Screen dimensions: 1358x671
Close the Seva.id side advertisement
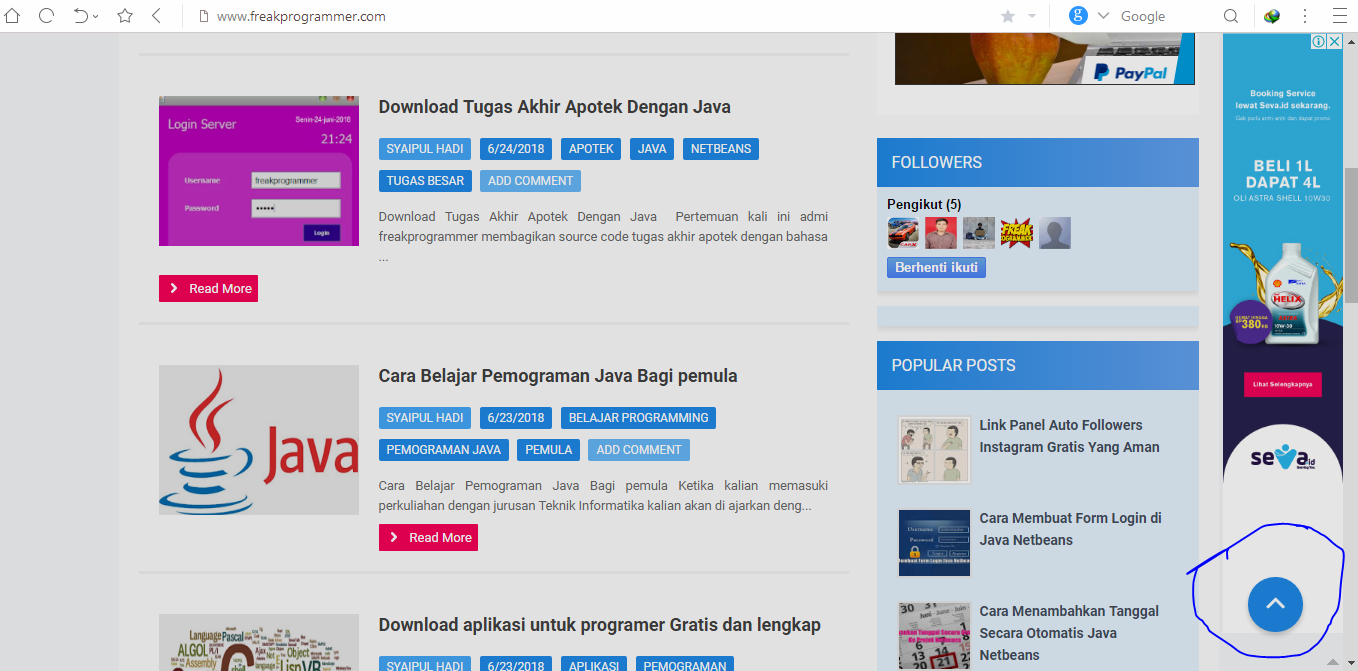tap(1335, 41)
